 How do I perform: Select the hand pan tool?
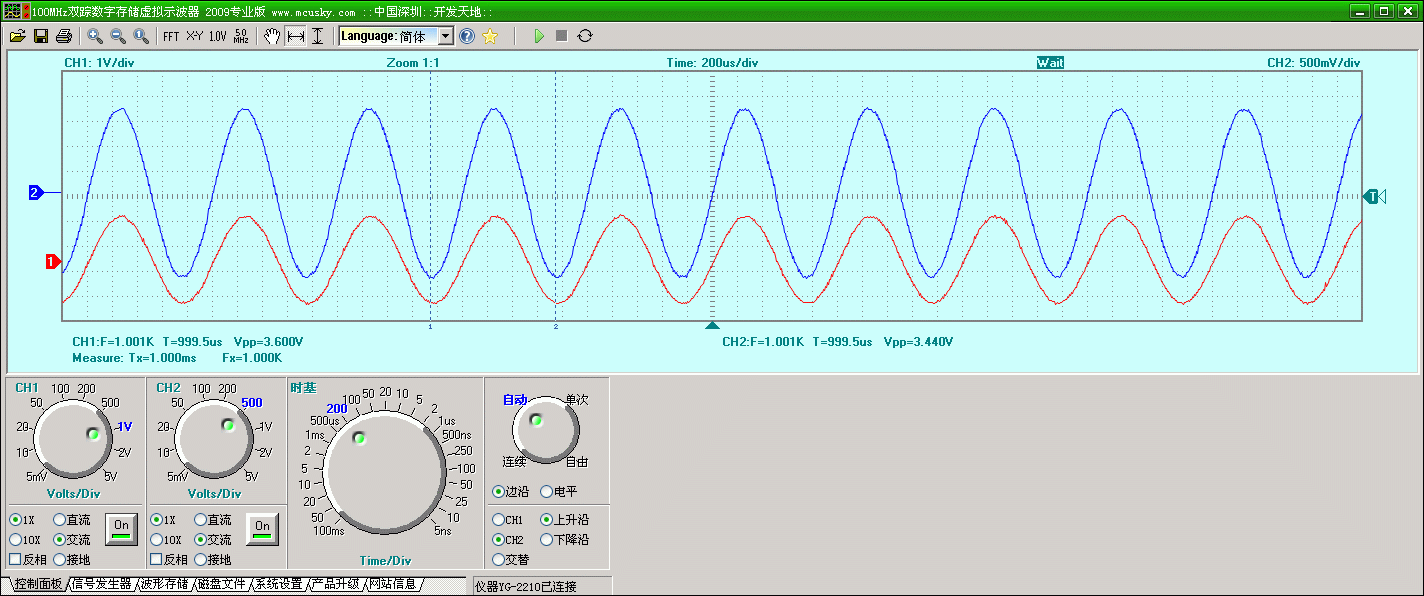pos(271,36)
